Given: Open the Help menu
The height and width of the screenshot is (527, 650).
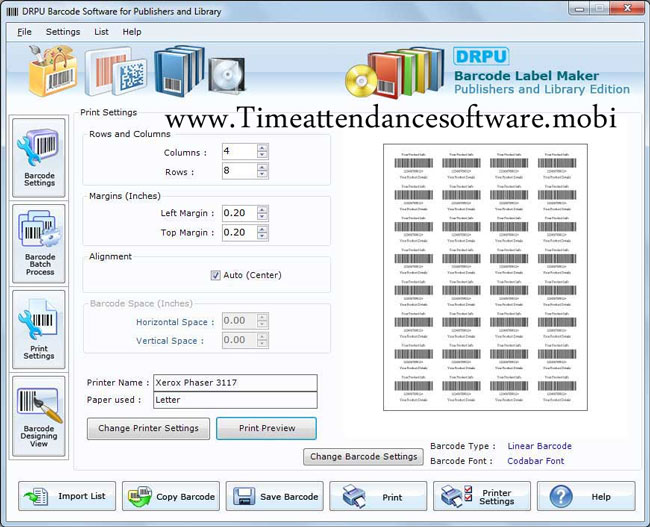Looking at the screenshot, I should [132, 32].
